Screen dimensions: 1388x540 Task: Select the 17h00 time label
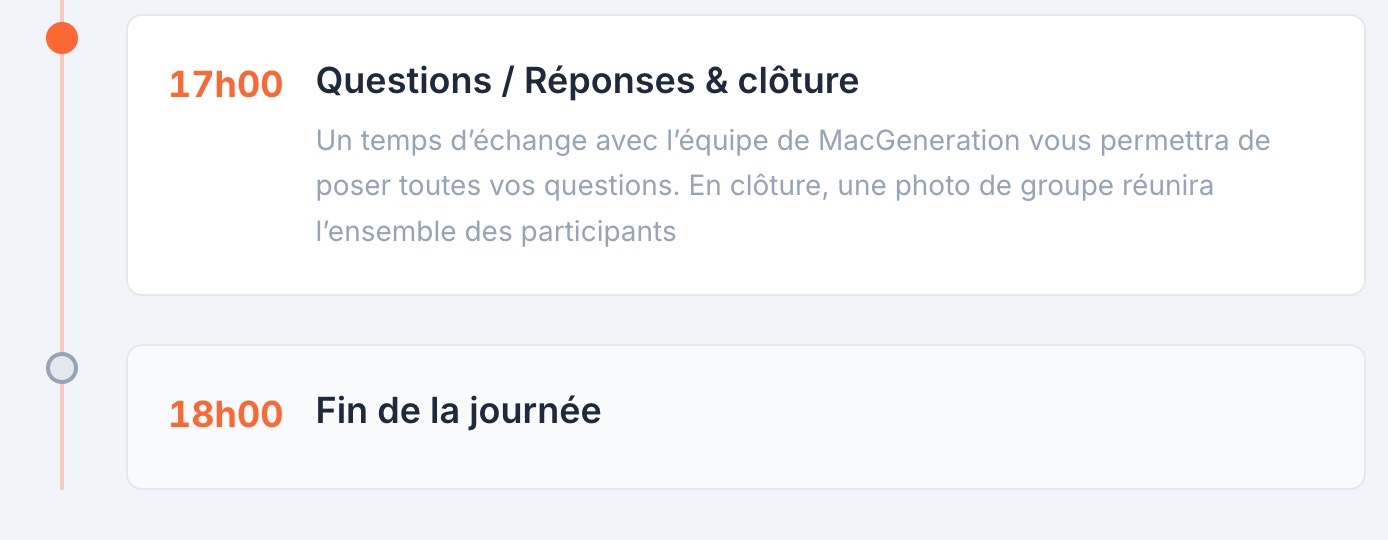(225, 85)
